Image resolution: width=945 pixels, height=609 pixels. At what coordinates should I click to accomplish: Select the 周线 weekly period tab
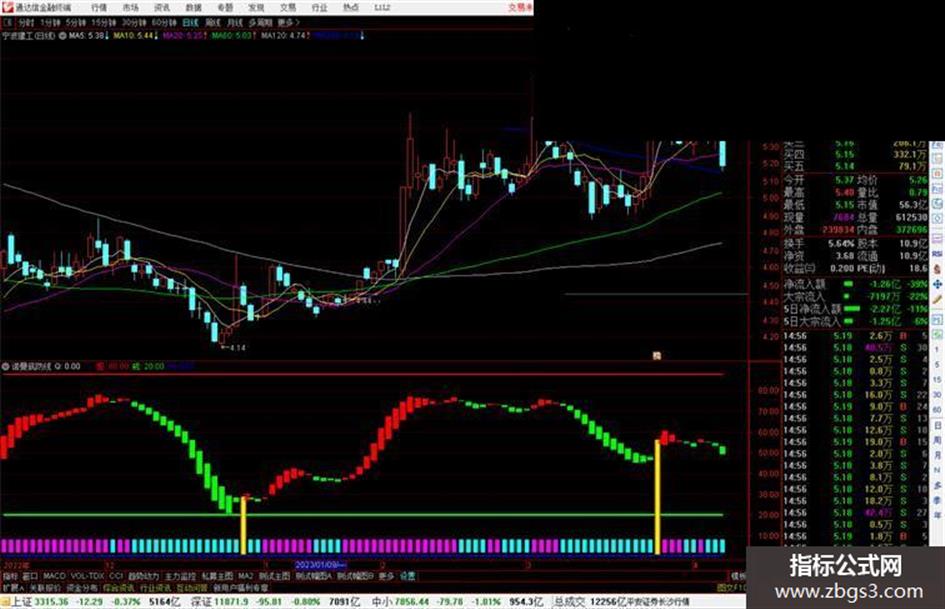[213, 22]
